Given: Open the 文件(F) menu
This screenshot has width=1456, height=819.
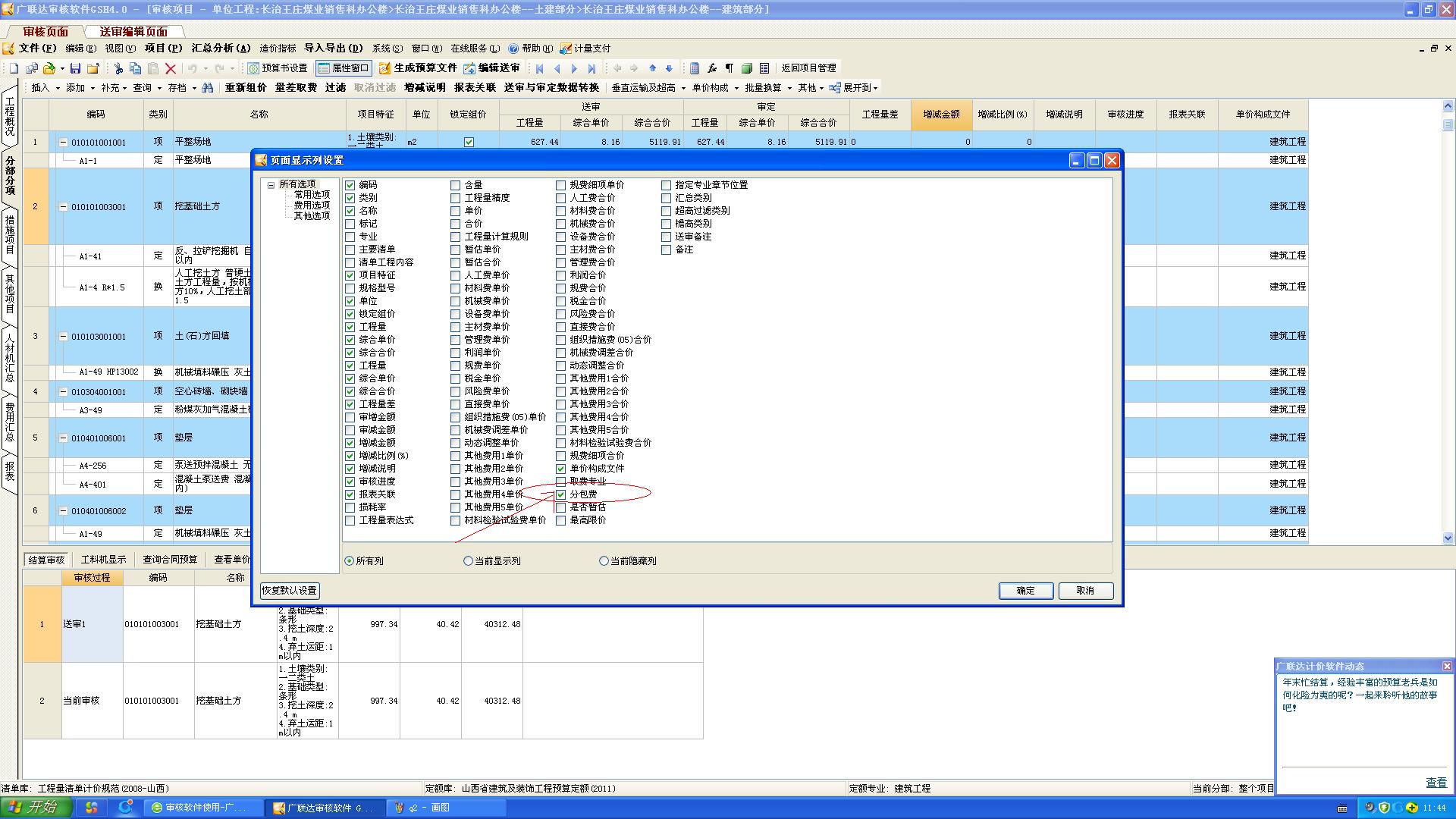Looking at the screenshot, I should click(x=37, y=49).
